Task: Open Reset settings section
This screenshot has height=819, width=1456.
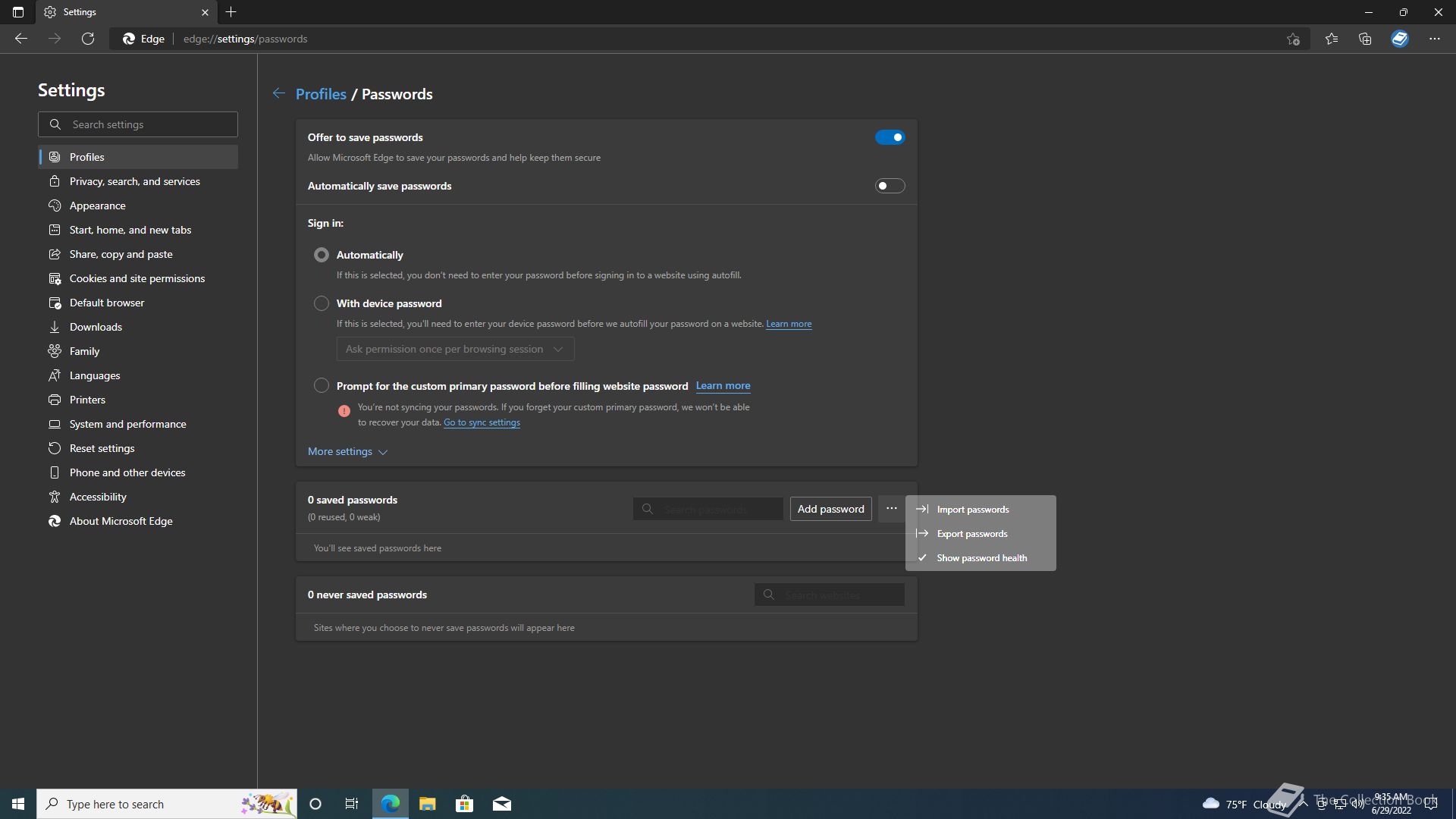Action: [138, 448]
